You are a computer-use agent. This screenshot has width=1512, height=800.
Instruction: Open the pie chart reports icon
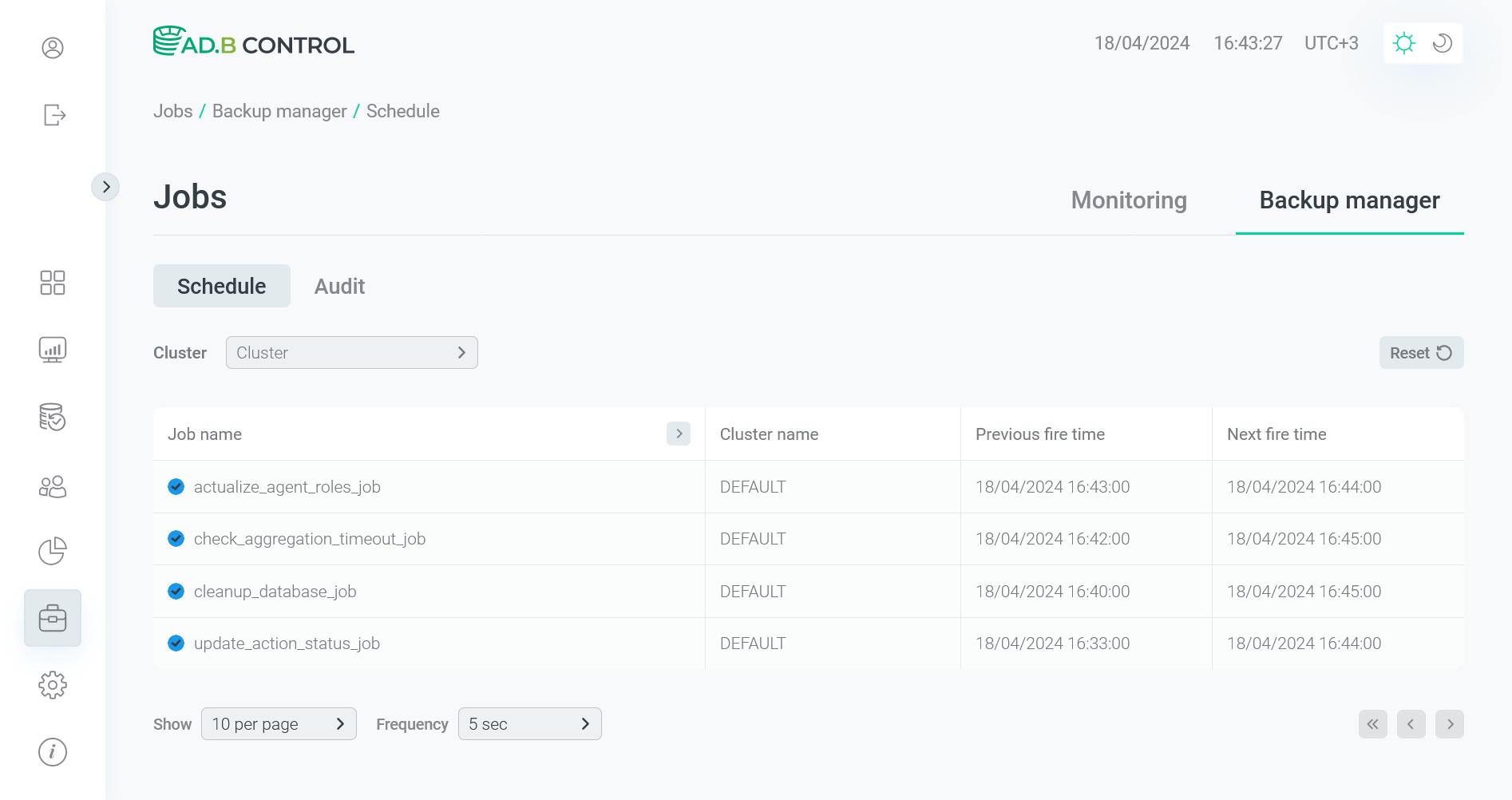point(53,551)
